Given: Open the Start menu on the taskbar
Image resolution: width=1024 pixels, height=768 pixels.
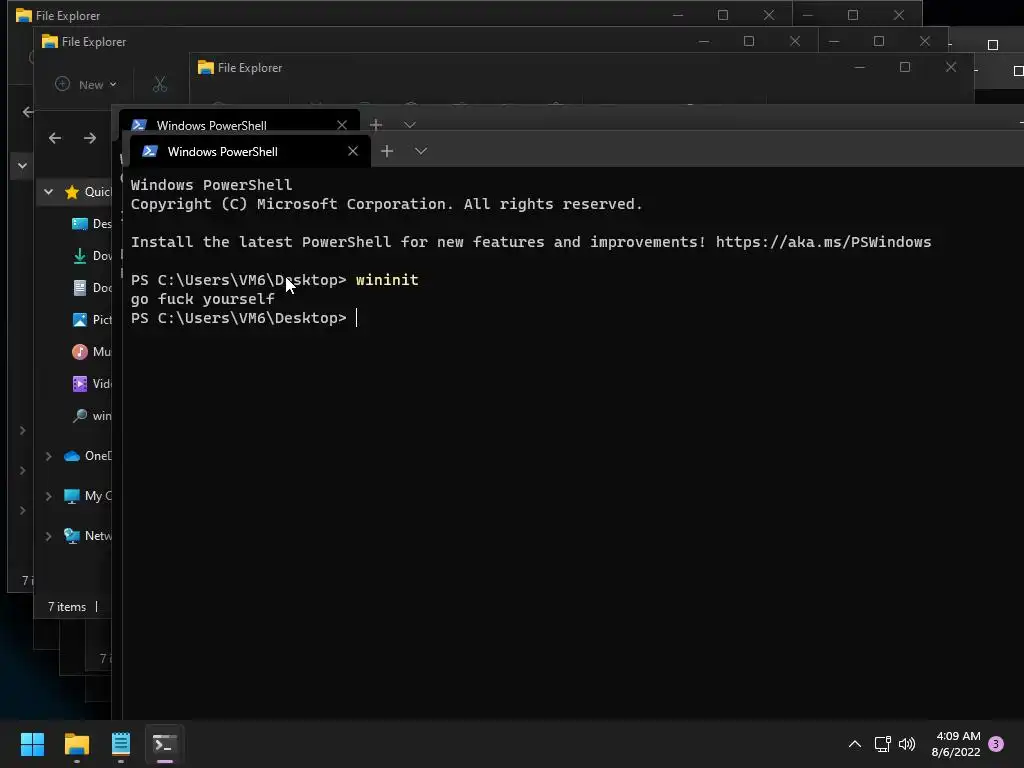Looking at the screenshot, I should tap(32, 744).
